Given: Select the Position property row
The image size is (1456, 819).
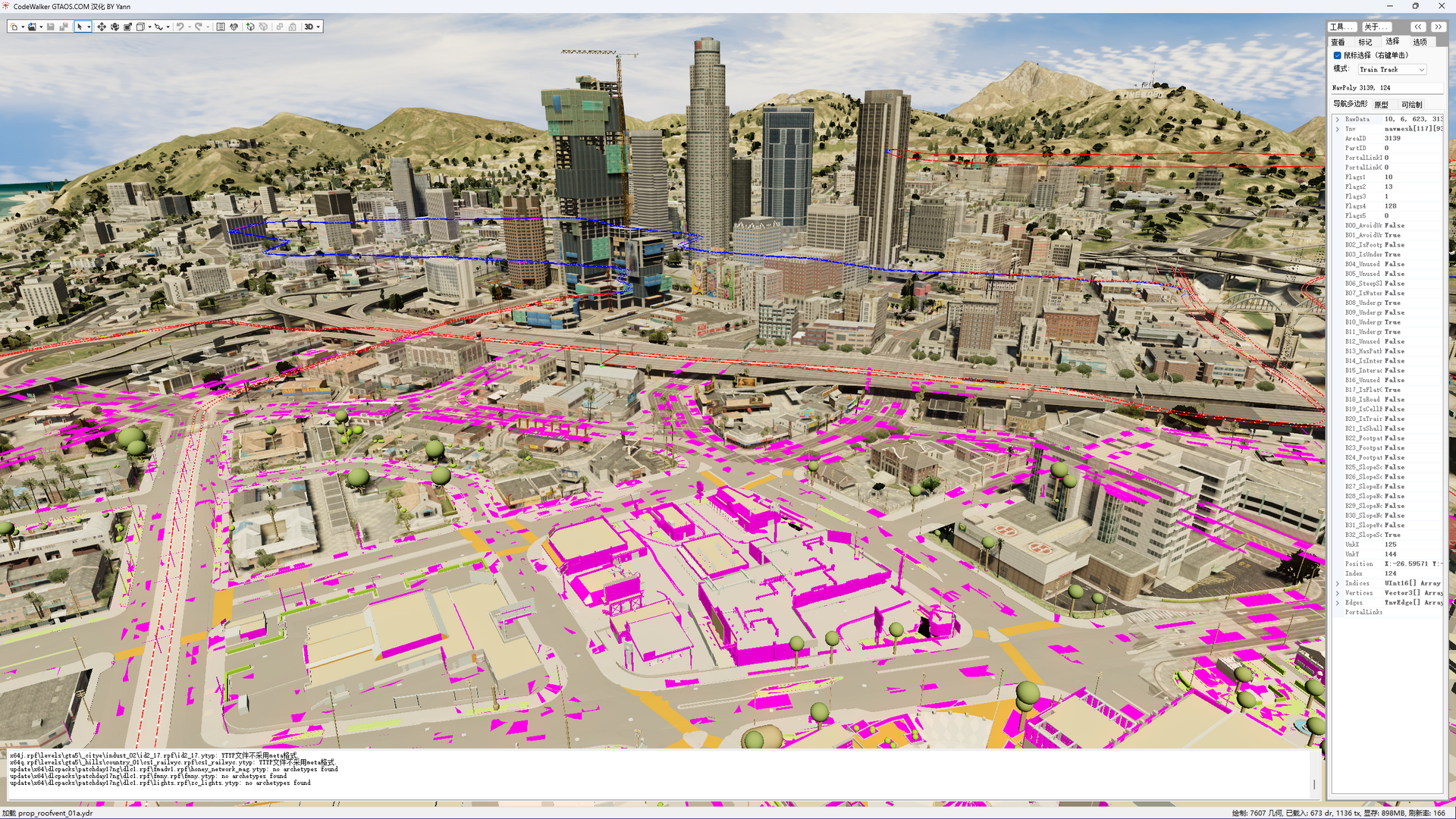Looking at the screenshot, I should (x=1392, y=564).
